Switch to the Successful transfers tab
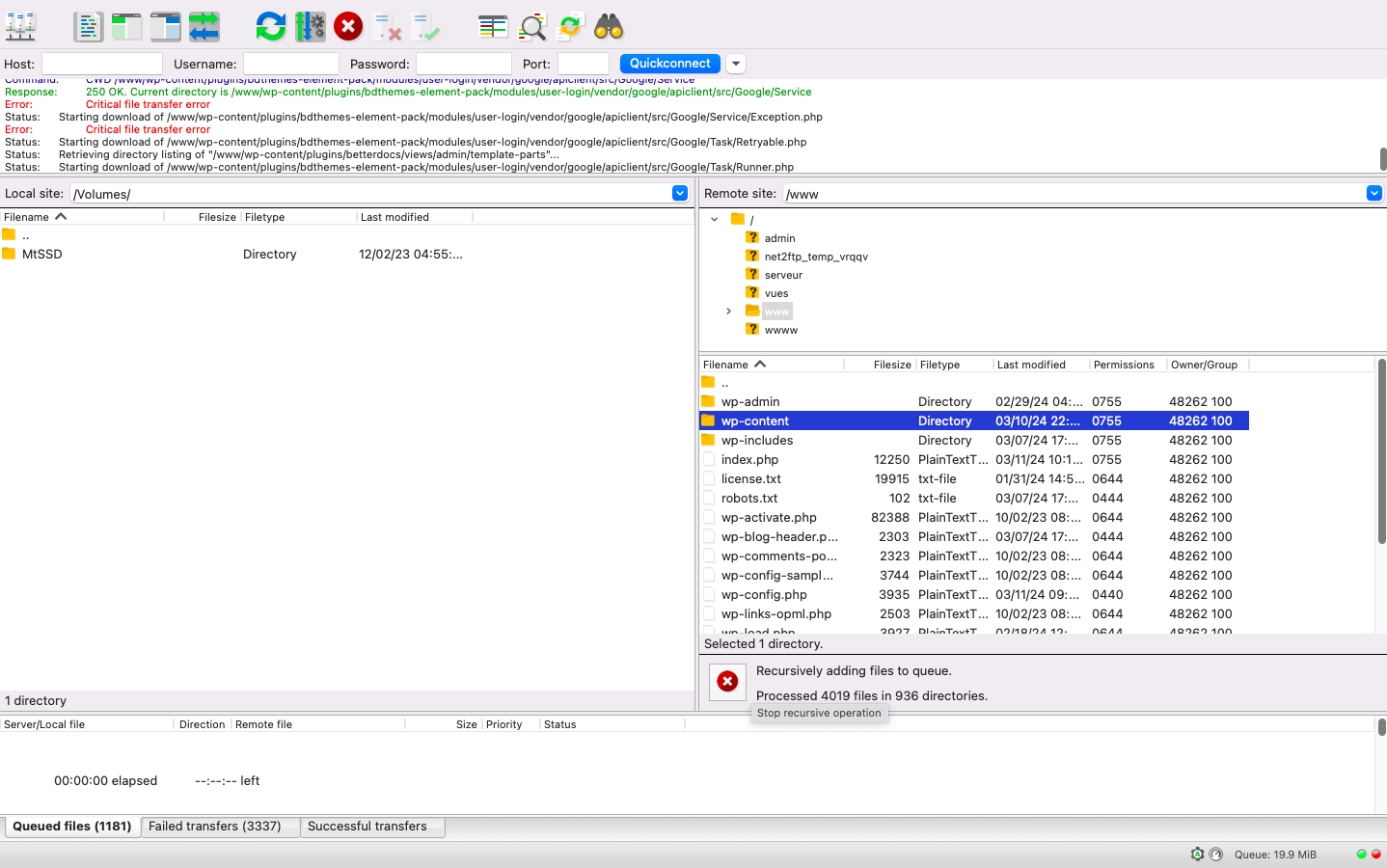1387x868 pixels. (x=367, y=827)
